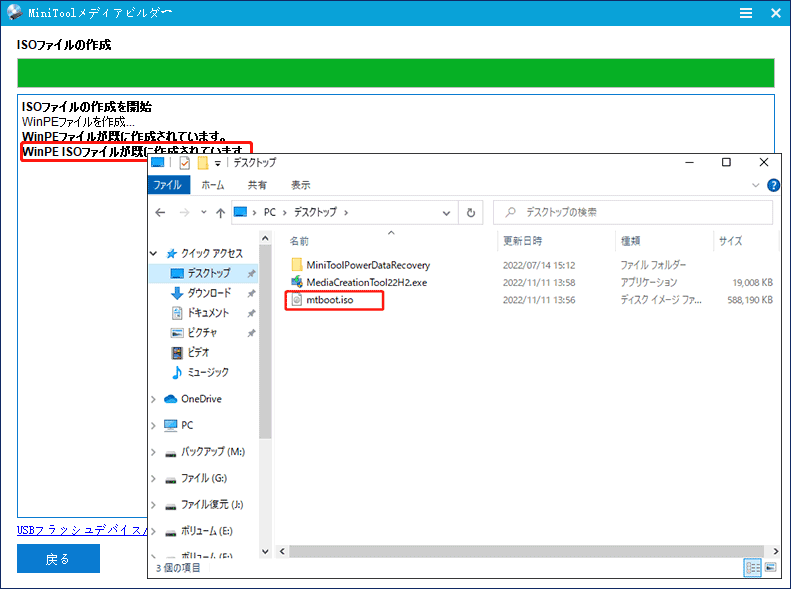
Task: Sort by the 種類 column header
Action: click(x=630, y=241)
